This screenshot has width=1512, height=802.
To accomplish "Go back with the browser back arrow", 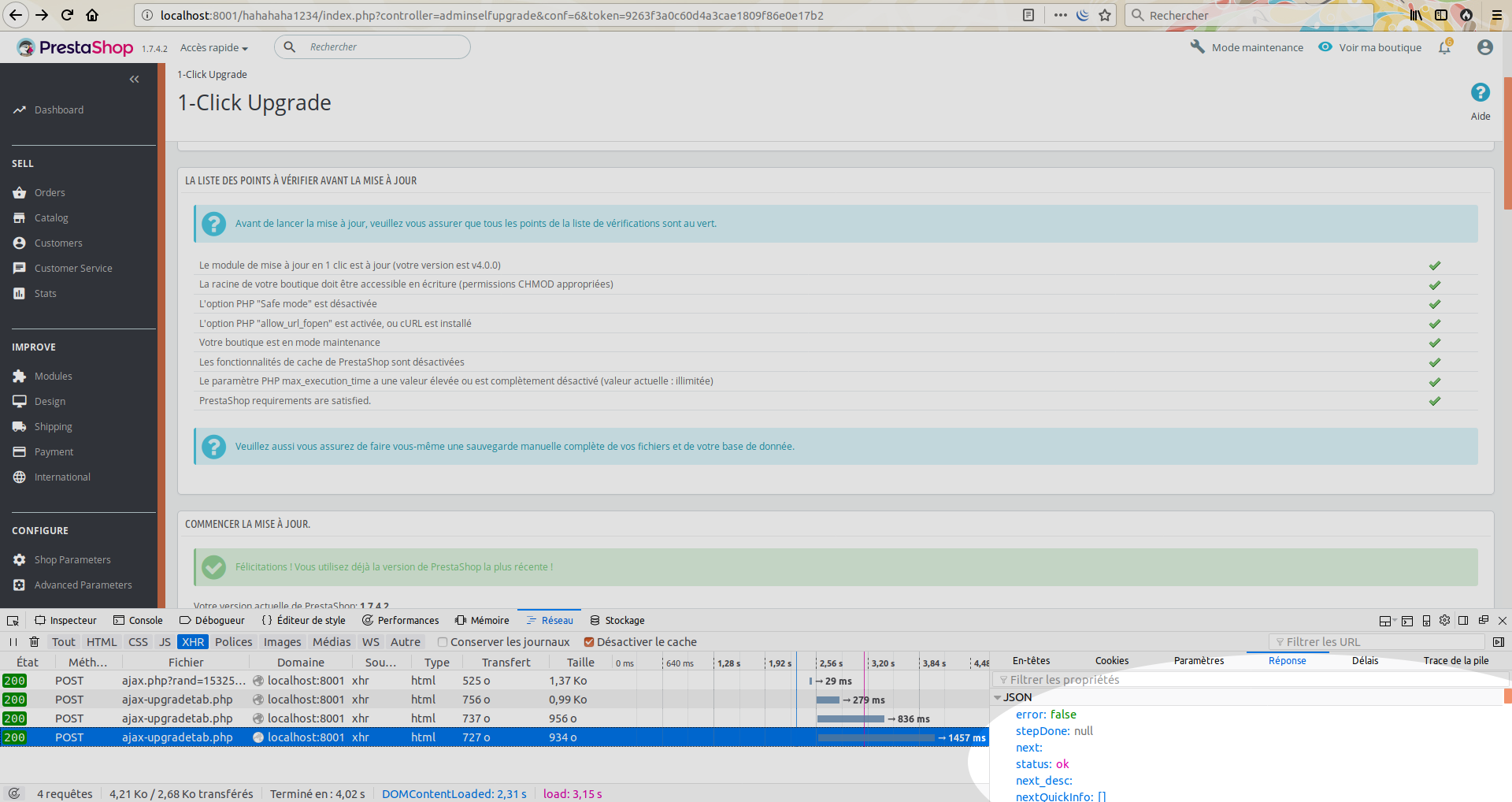I will [x=16, y=15].
